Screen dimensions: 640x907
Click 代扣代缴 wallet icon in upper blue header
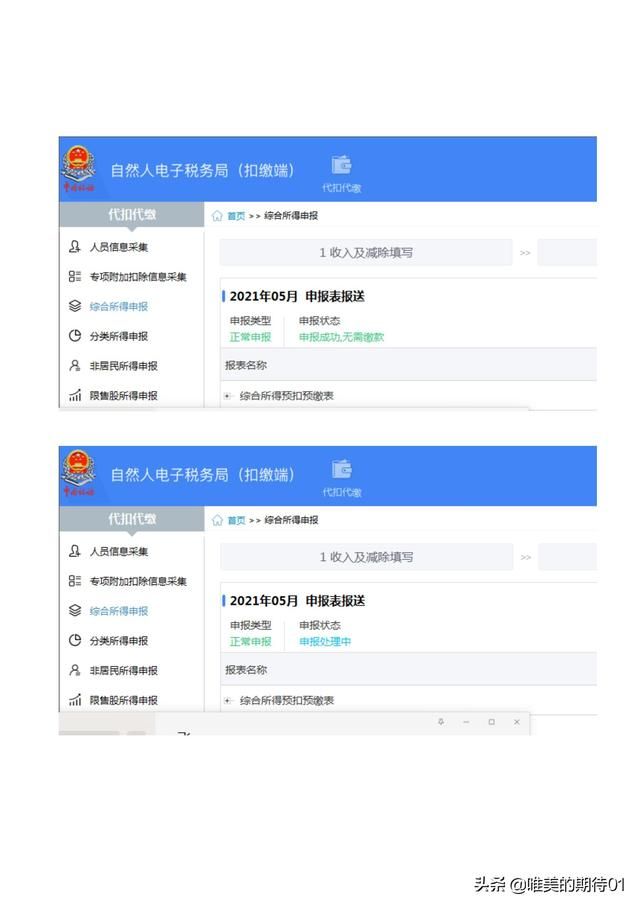coord(342,165)
